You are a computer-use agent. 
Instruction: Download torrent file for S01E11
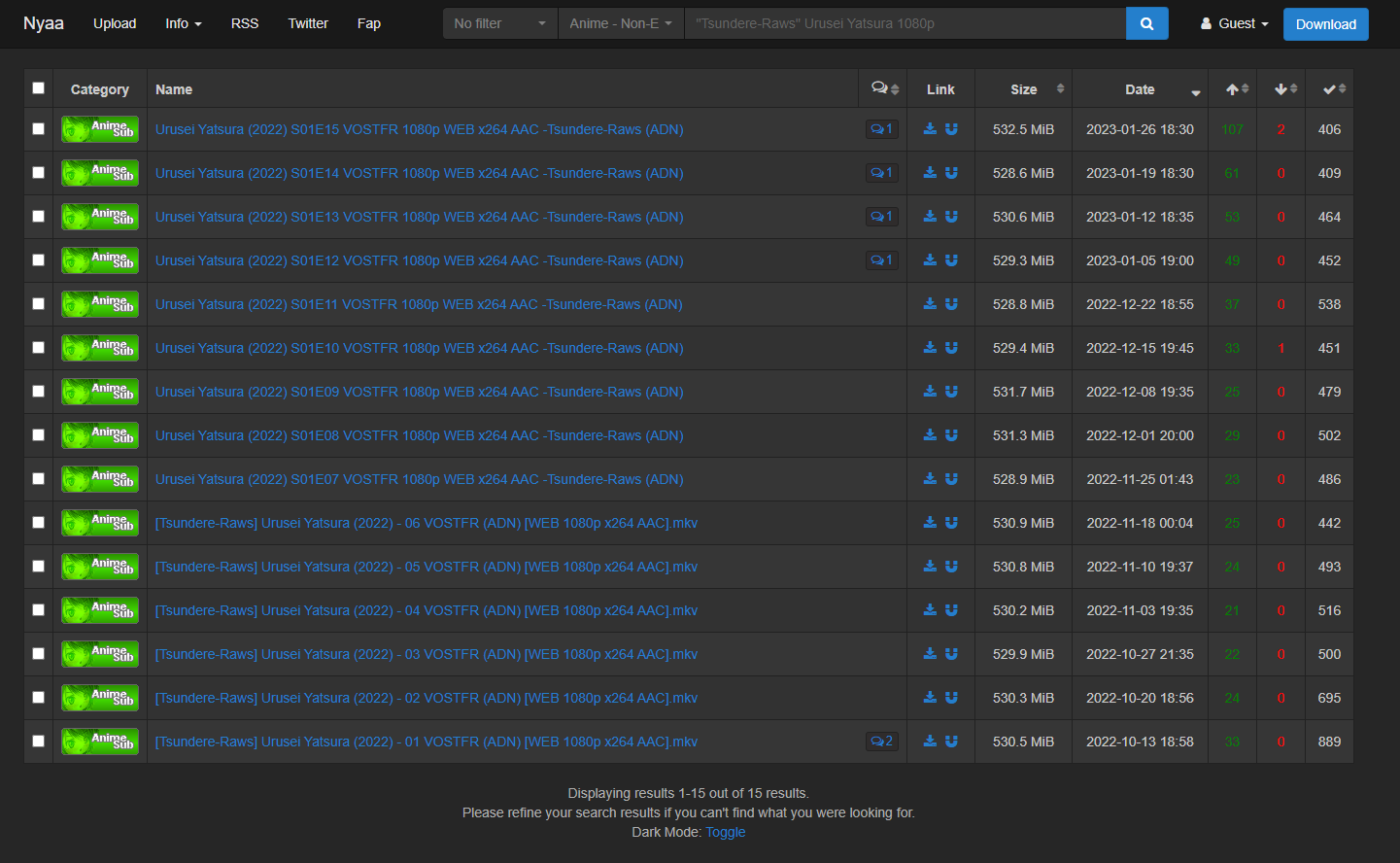(930, 304)
